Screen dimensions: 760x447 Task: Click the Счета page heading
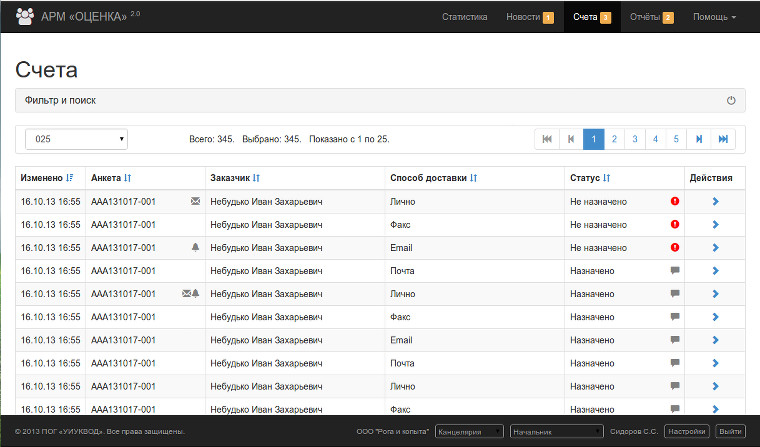coord(47,70)
